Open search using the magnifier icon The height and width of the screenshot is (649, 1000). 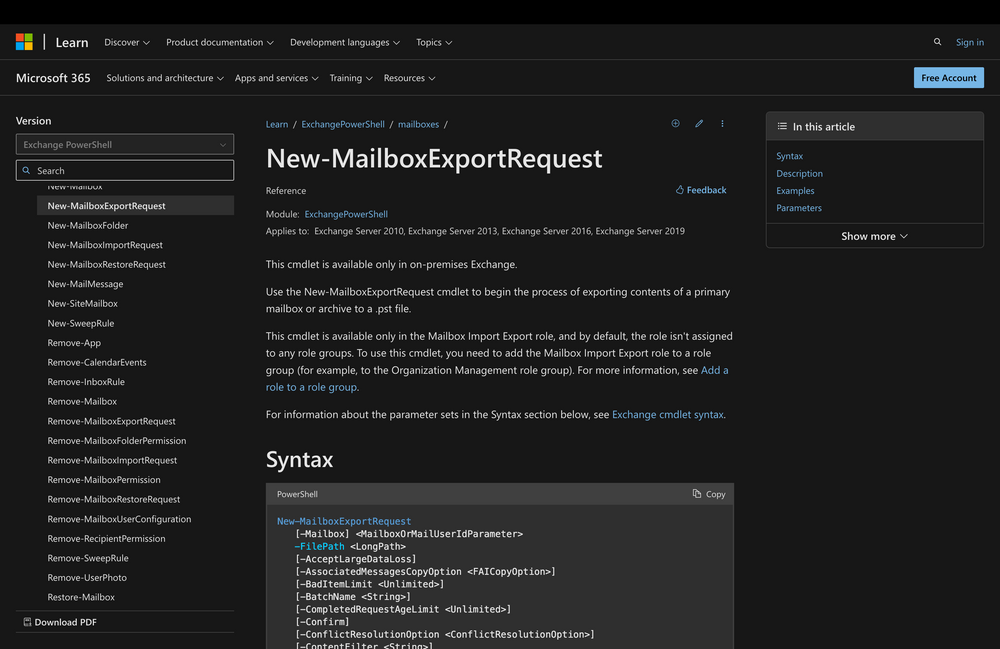click(x=937, y=41)
